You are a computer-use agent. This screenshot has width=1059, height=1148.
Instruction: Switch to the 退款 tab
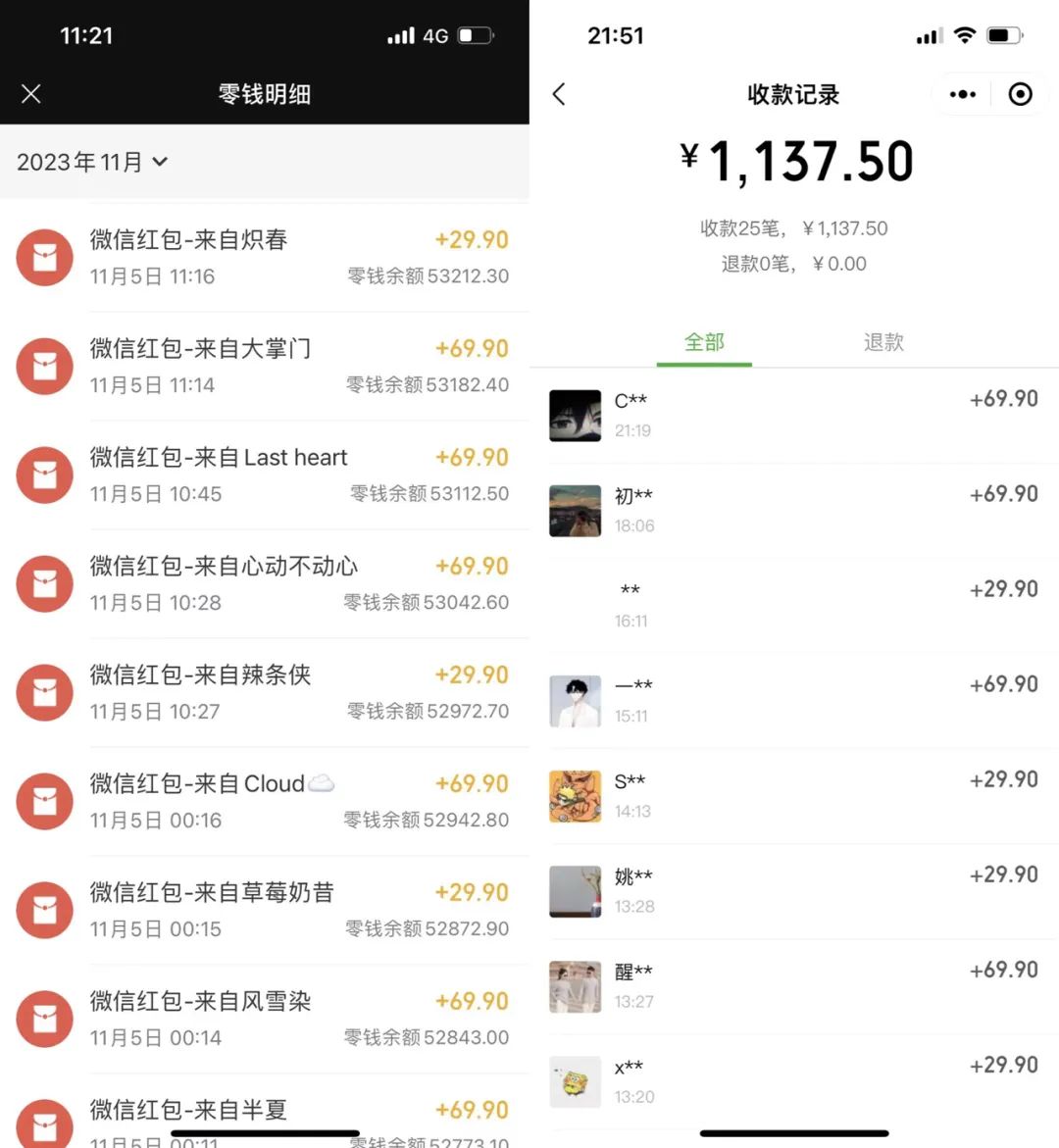click(x=883, y=342)
